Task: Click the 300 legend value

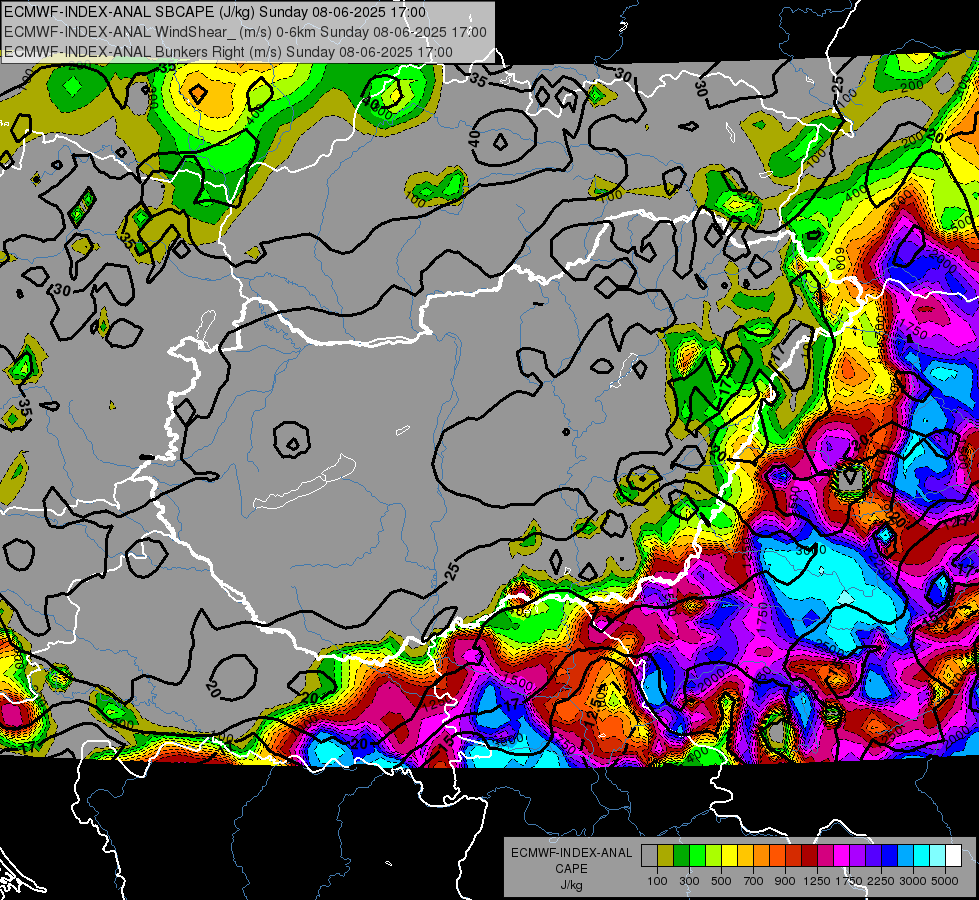Action: click(689, 881)
